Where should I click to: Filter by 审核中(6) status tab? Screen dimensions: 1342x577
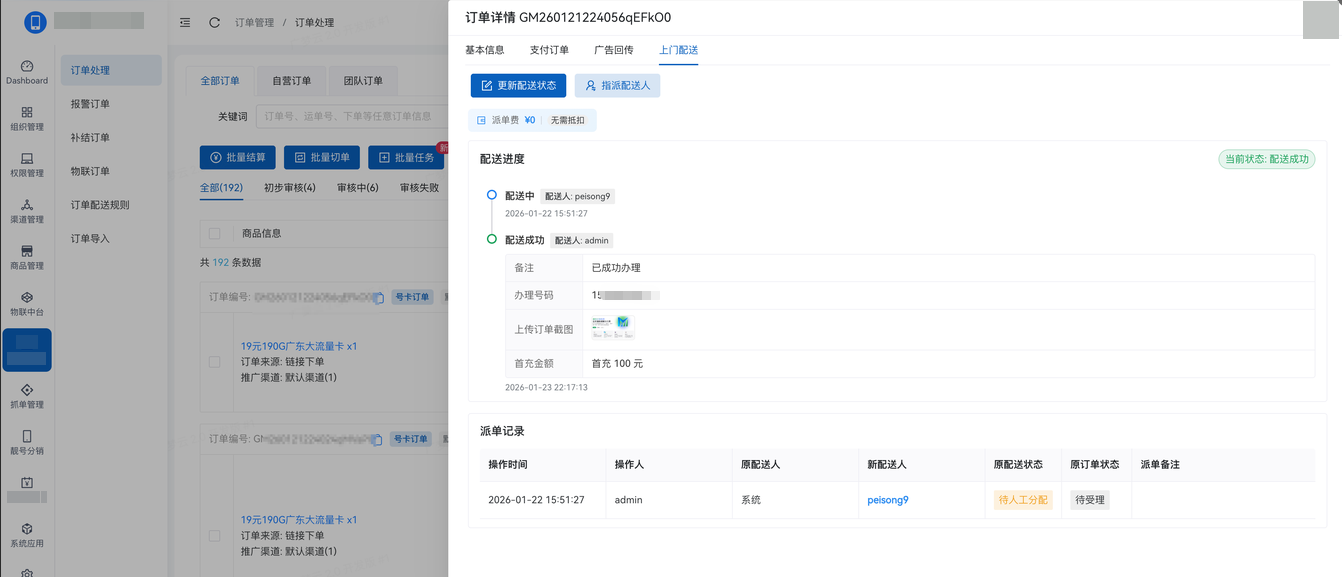(x=358, y=187)
